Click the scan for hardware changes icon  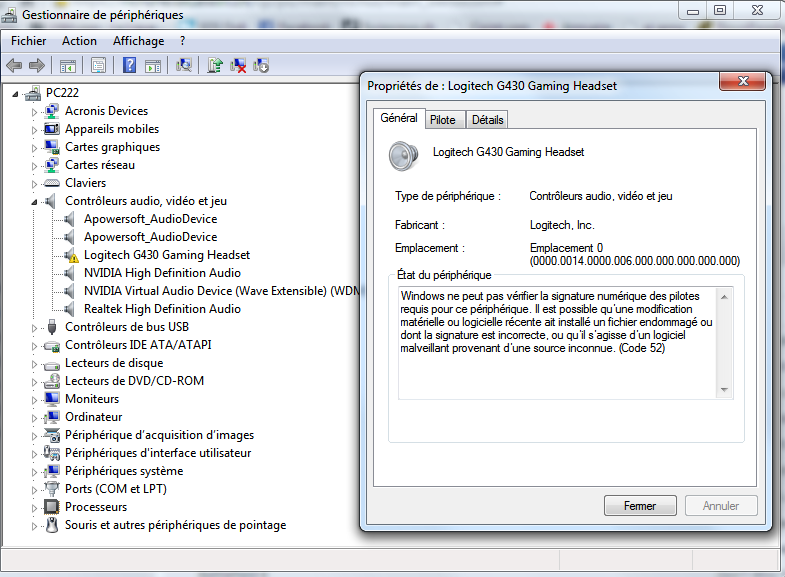(x=184, y=65)
